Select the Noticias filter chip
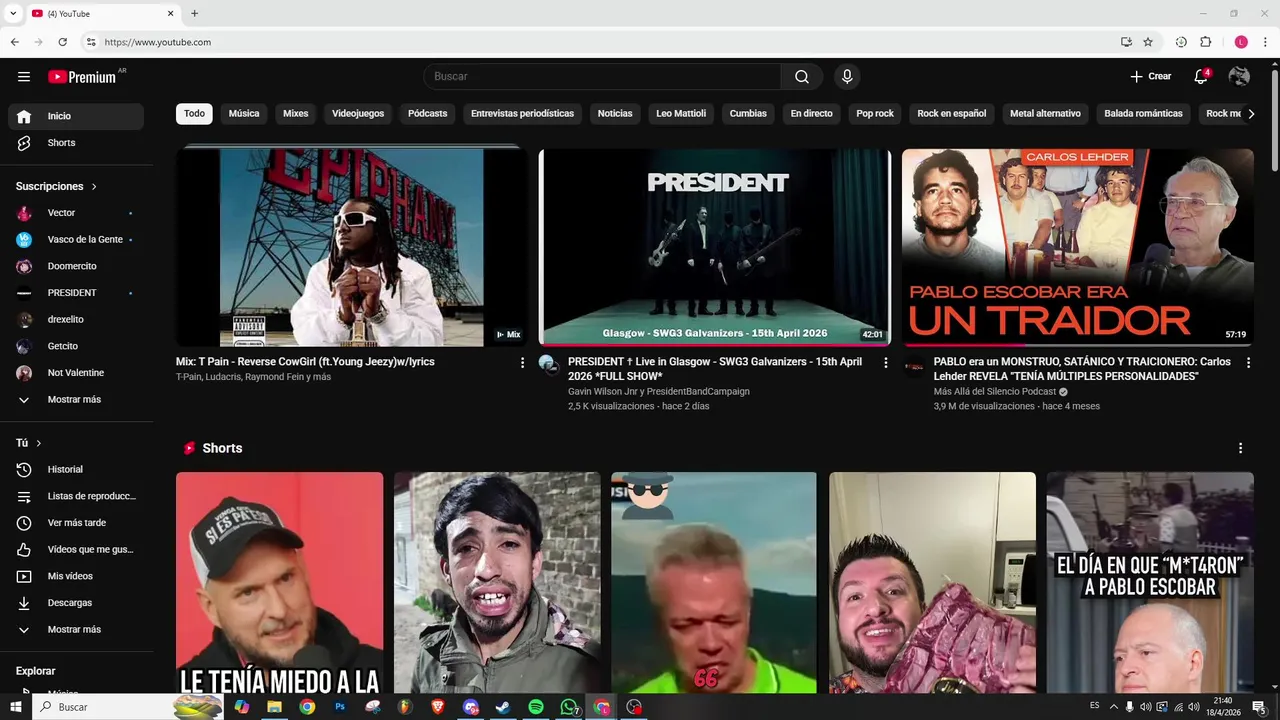 coord(615,114)
